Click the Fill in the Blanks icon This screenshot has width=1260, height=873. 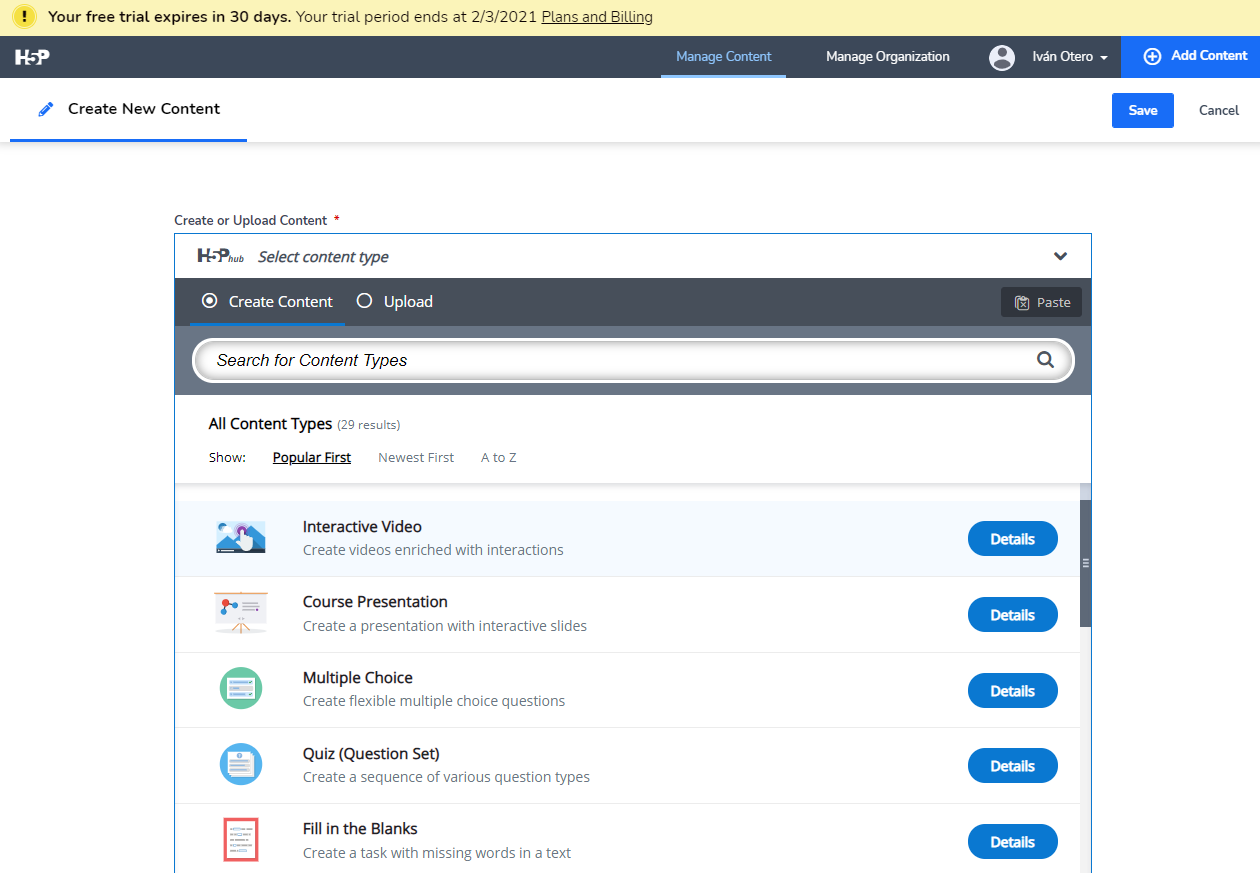240,840
